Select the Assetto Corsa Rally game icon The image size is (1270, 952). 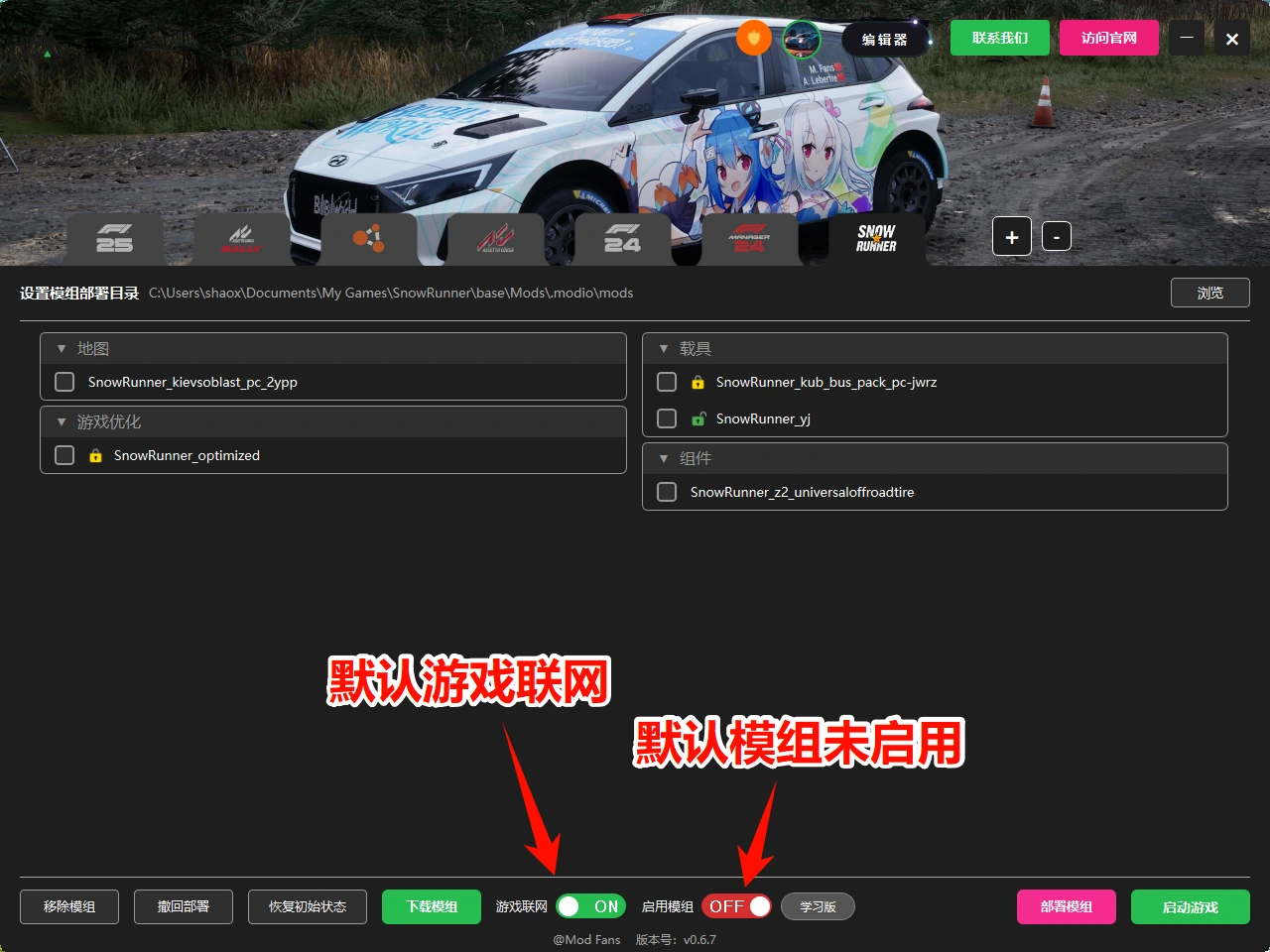click(x=242, y=239)
